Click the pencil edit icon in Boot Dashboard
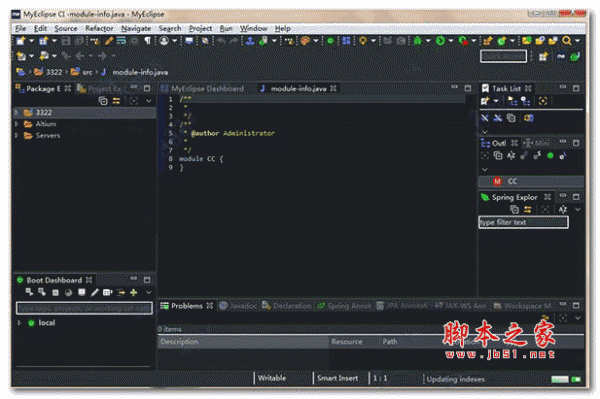This screenshot has width=600, height=399. pyautogui.click(x=95, y=293)
